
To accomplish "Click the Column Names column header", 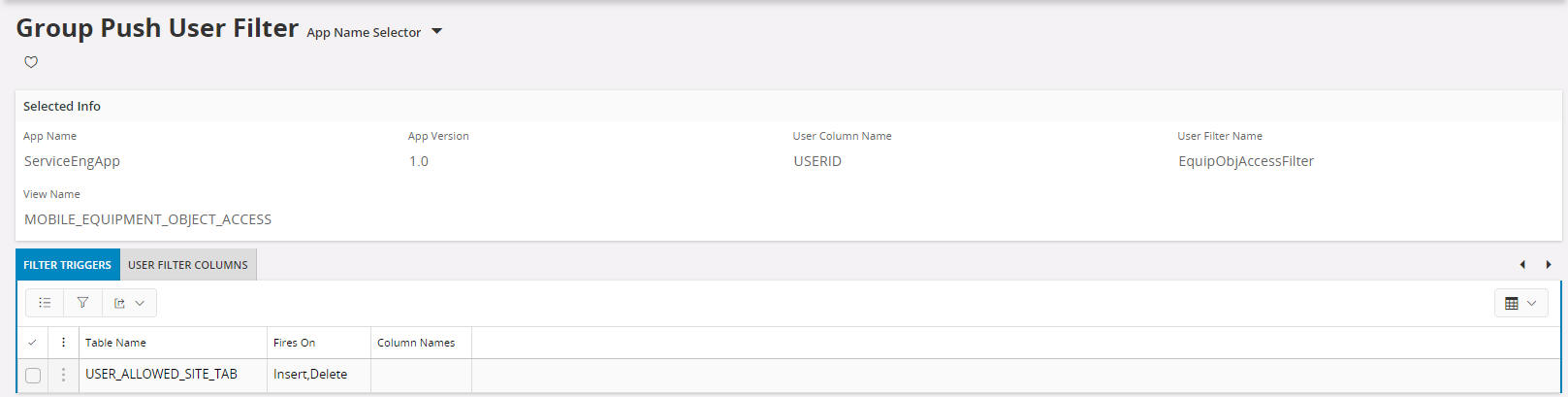I will click(x=416, y=343).
